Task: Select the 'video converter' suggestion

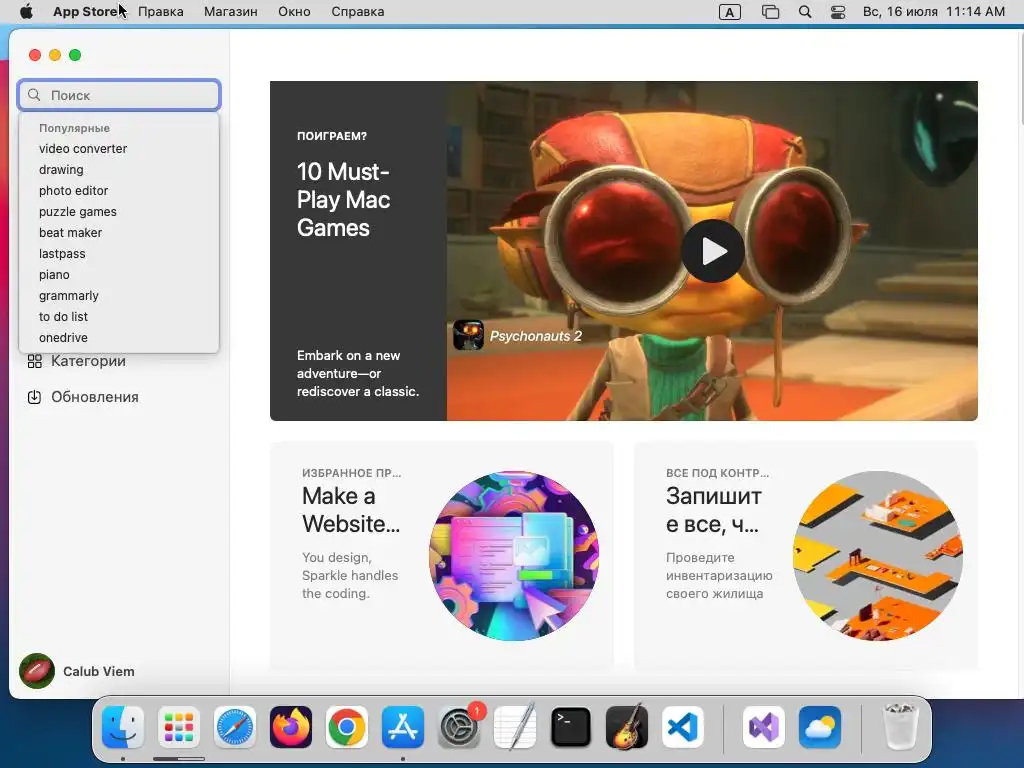Action: click(x=119, y=148)
